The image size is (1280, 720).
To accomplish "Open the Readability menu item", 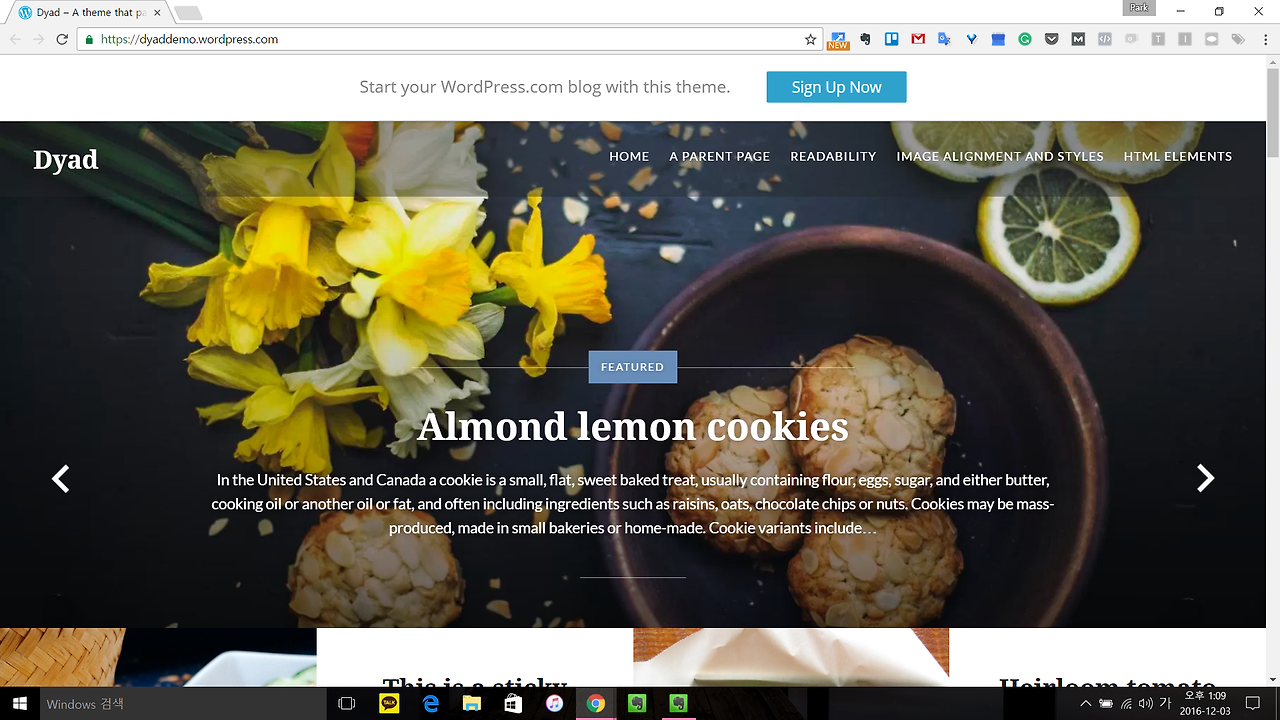I will (x=833, y=156).
